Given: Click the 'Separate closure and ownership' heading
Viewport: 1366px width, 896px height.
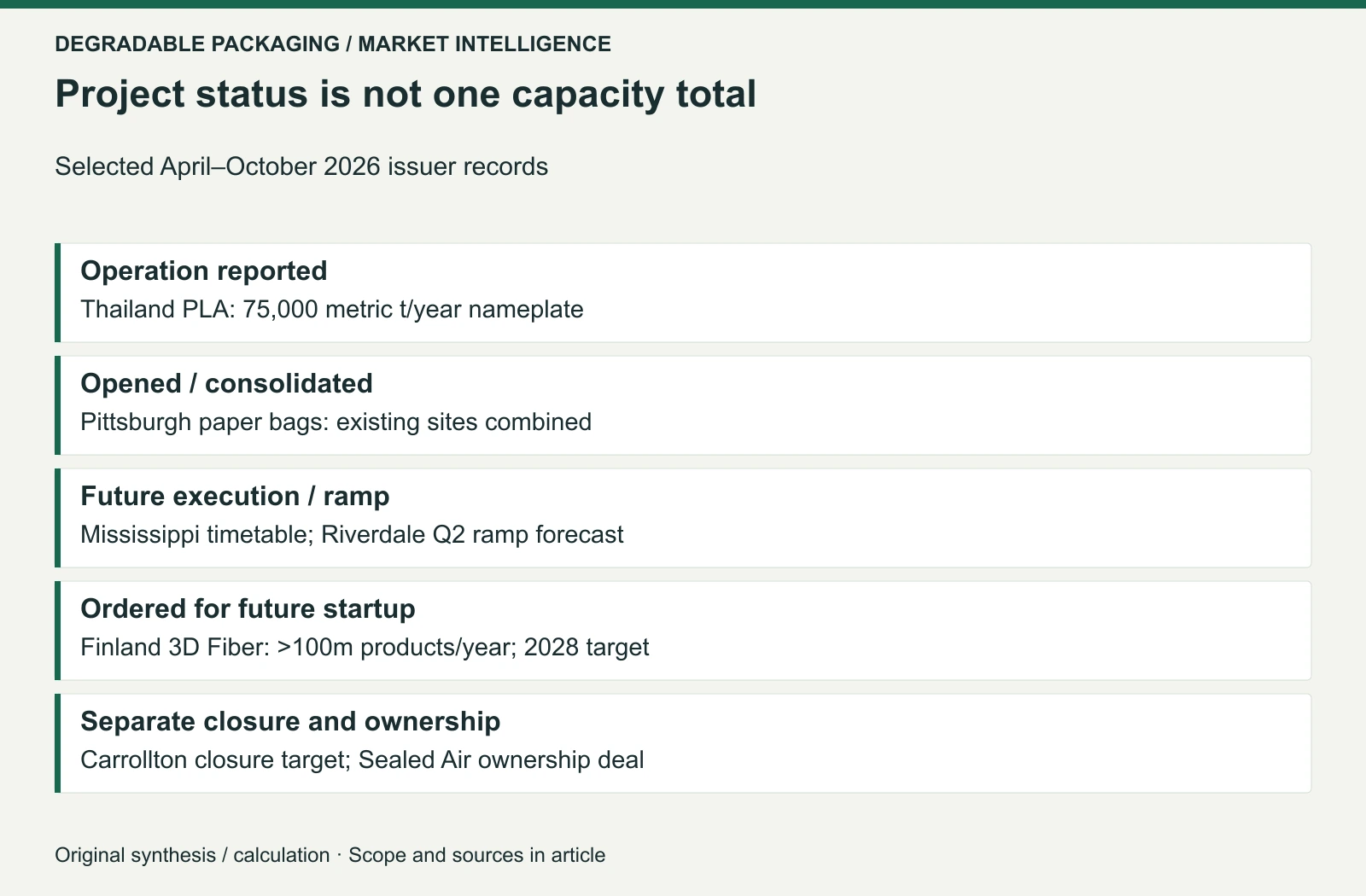Looking at the screenshot, I should [x=291, y=721].
